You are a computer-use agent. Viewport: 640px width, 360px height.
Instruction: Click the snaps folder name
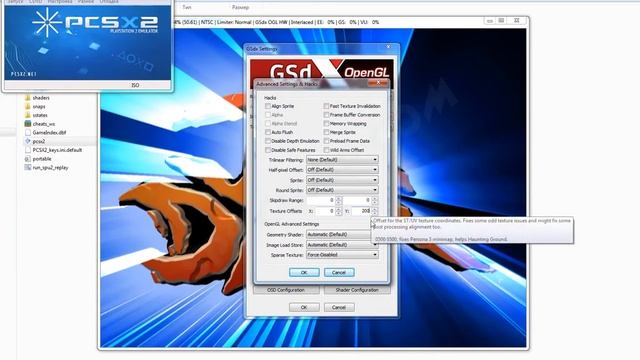[x=39, y=107]
